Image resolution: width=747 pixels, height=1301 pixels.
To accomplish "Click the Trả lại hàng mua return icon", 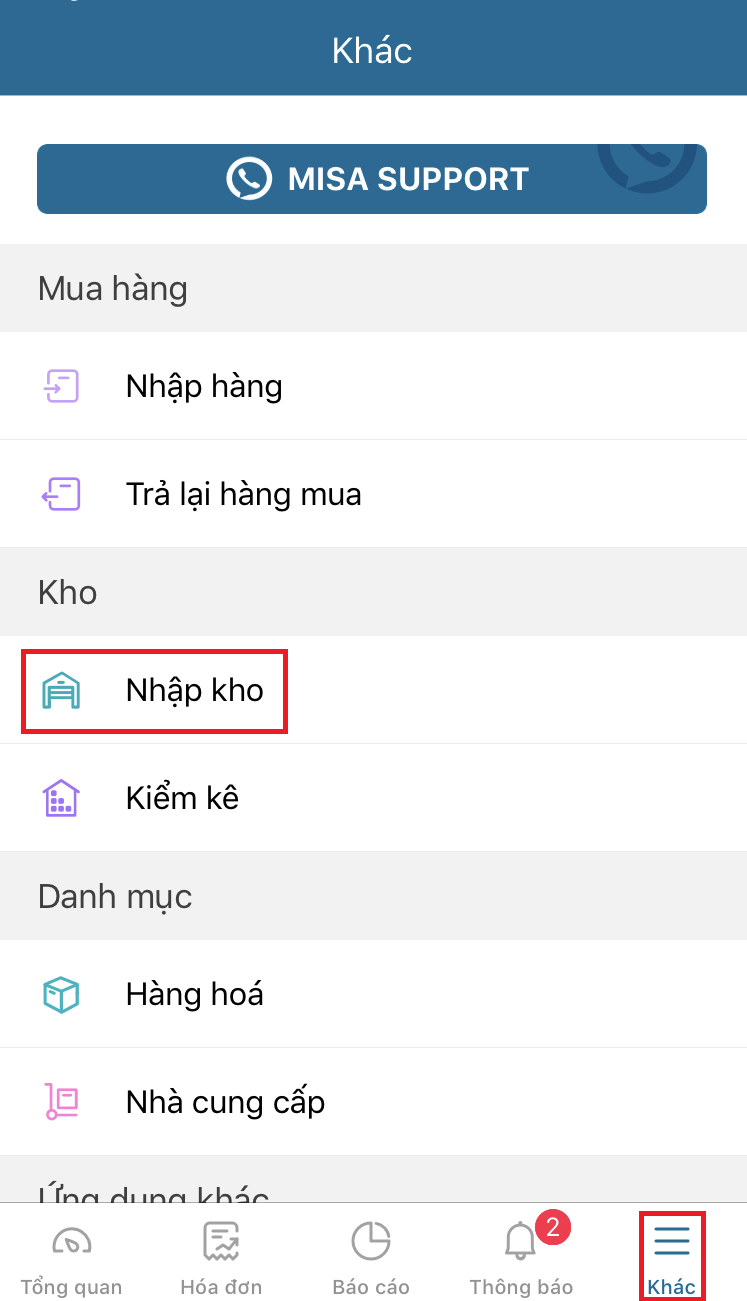I will tap(62, 494).
